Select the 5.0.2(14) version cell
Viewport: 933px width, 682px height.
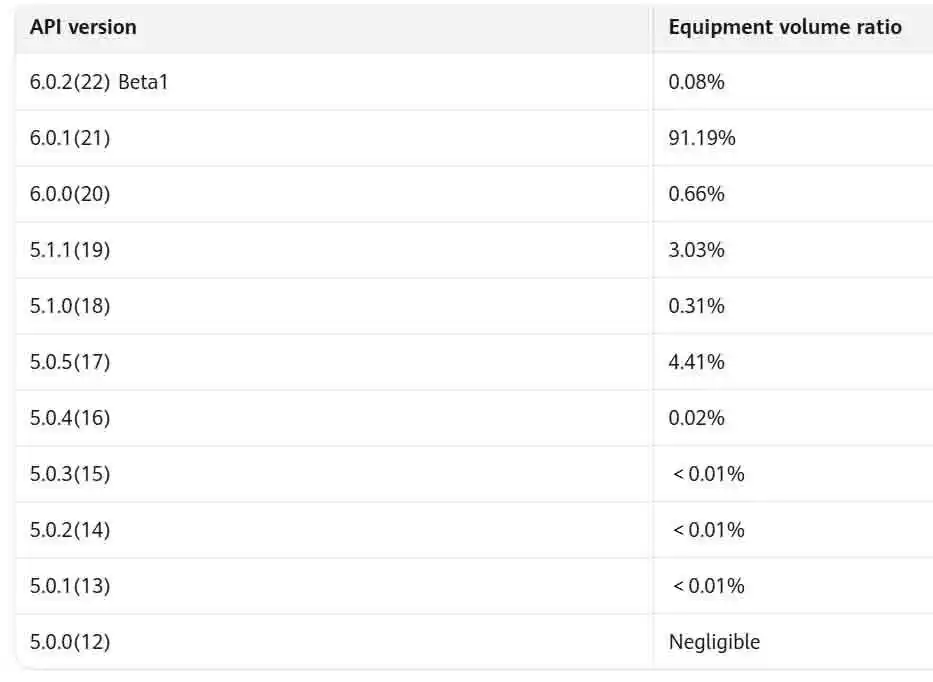pyautogui.click(x=70, y=530)
